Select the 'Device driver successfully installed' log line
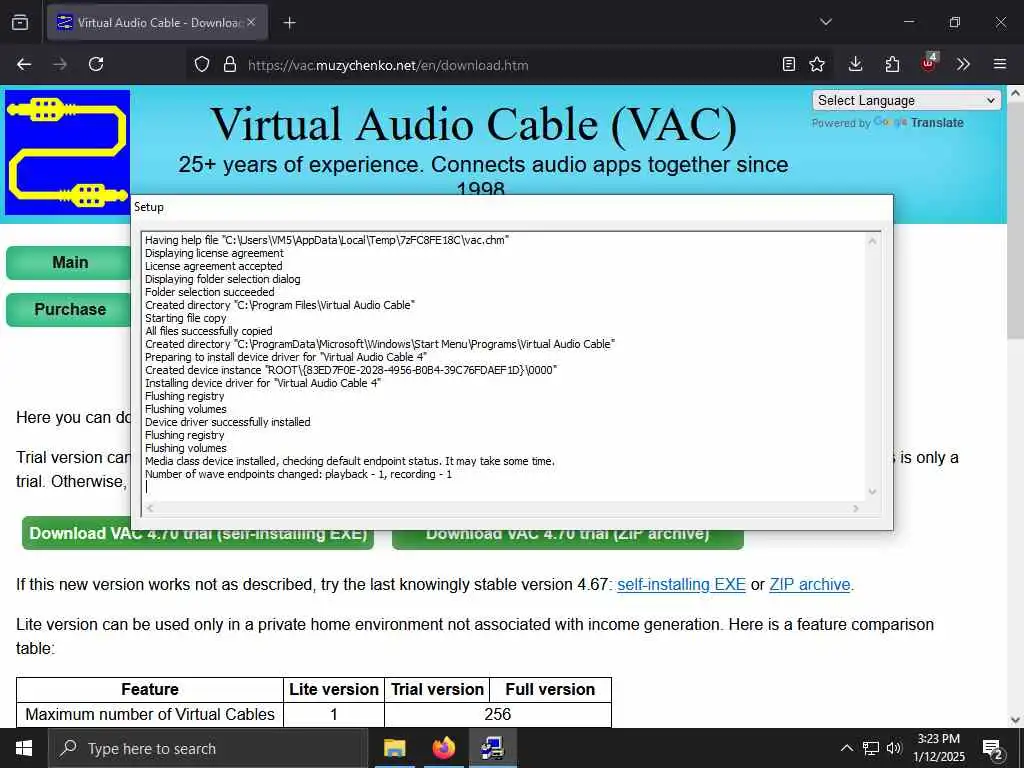 pos(227,422)
